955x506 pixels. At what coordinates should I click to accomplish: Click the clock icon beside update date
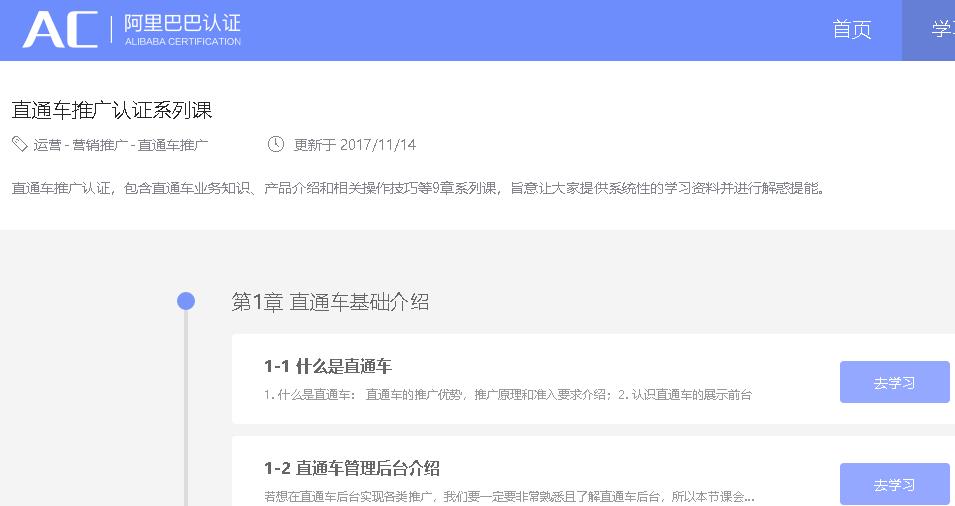276,144
